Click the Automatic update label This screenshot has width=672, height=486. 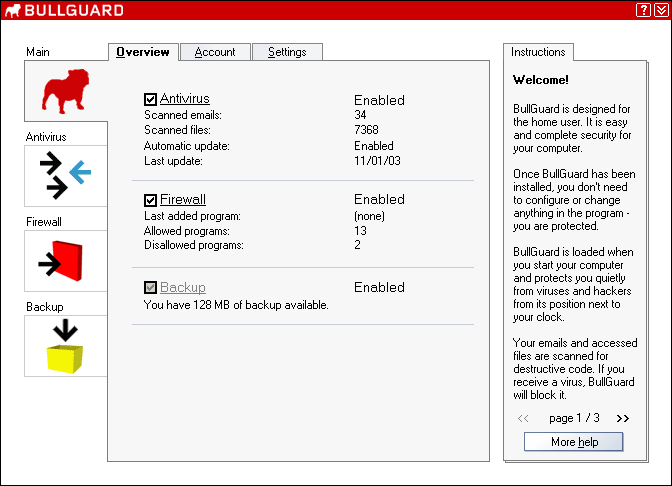(187, 146)
